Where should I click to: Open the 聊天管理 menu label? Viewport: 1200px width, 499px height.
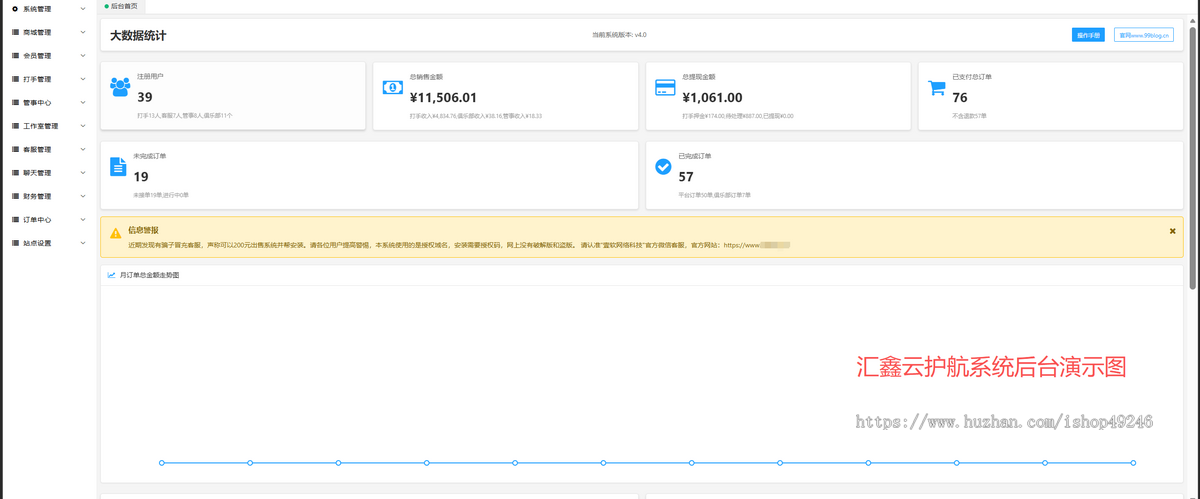pyautogui.click(x=37, y=173)
